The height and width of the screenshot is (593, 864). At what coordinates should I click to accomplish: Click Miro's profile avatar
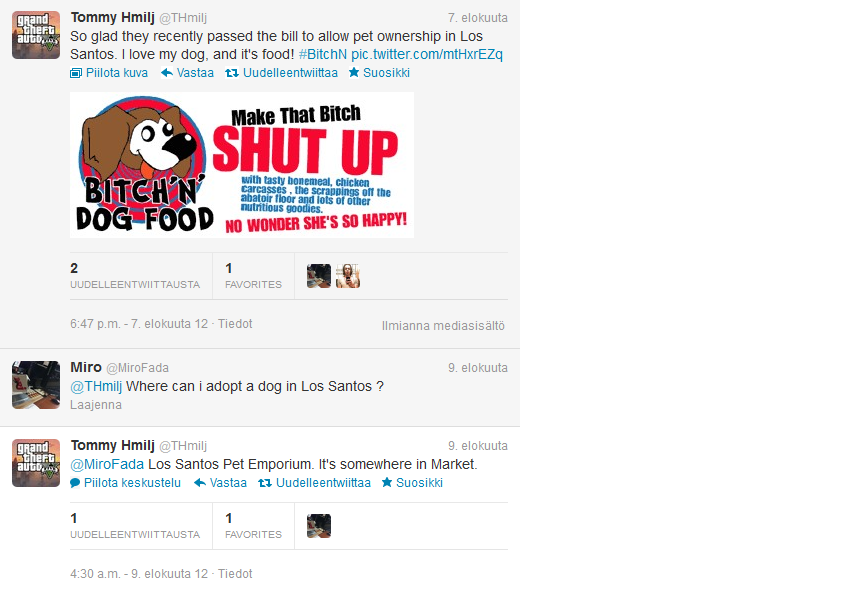click(x=36, y=385)
